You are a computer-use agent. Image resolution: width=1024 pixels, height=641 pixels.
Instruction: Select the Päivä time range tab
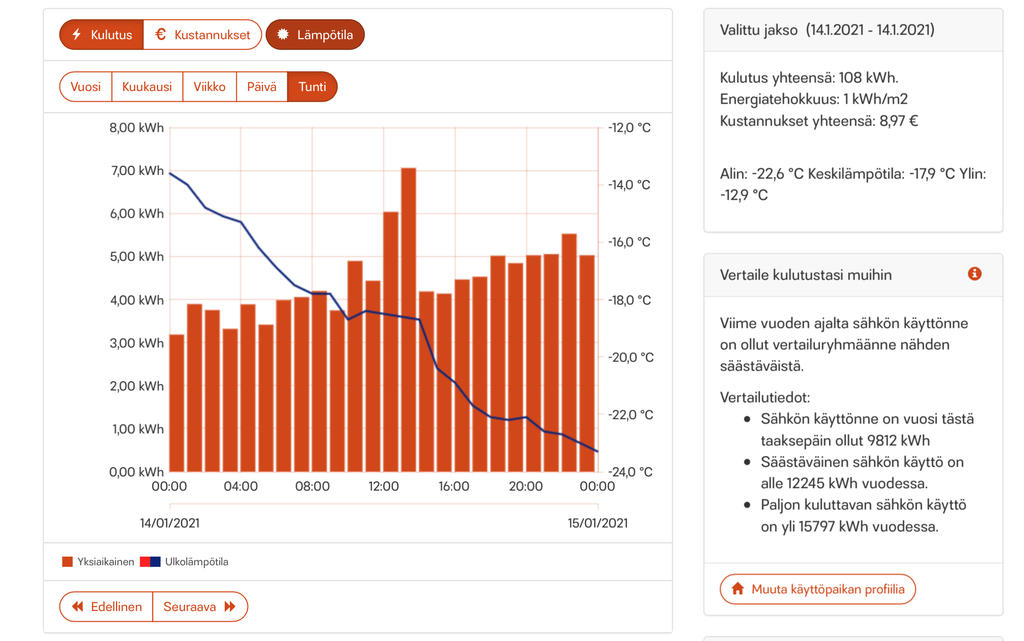(x=262, y=87)
